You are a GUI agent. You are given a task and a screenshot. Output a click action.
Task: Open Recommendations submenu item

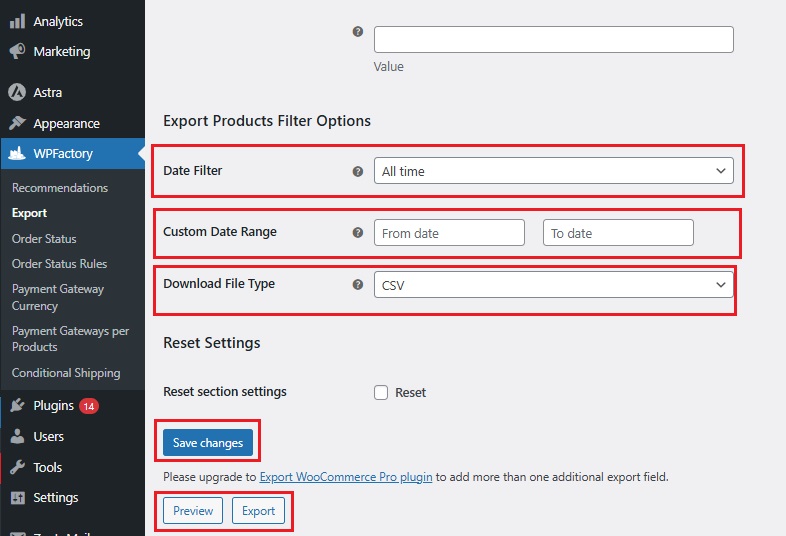point(60,188)
